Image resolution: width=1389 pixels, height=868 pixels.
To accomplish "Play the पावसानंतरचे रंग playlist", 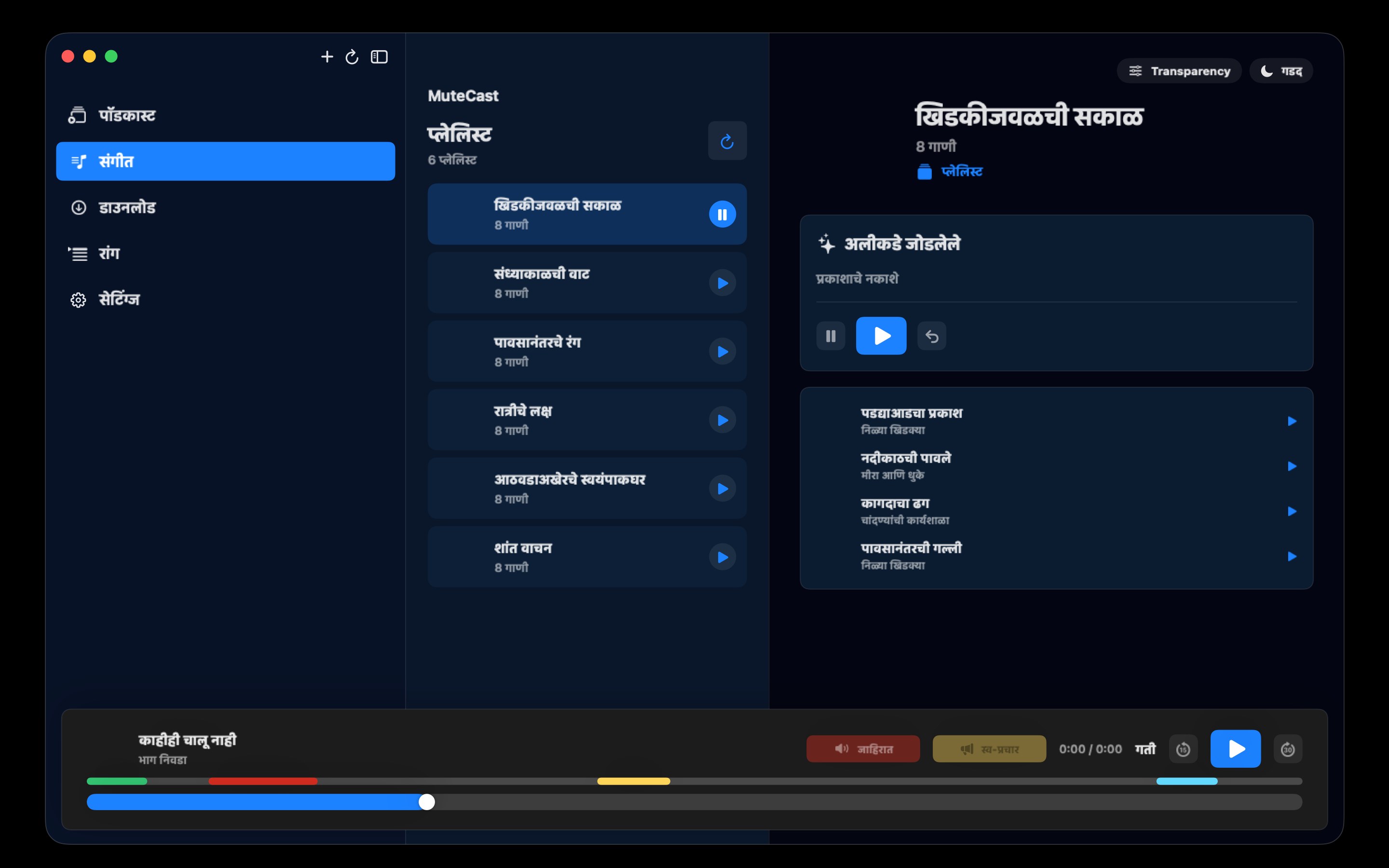I will pos(722,352).
